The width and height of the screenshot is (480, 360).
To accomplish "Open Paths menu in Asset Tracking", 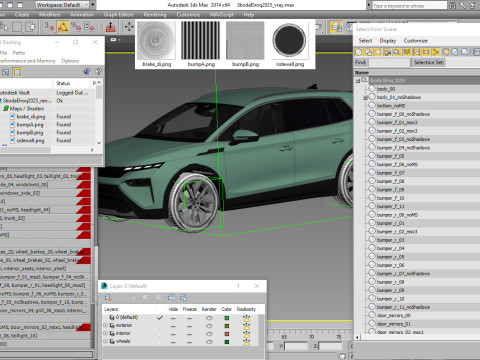I will (x=19, y=53).
